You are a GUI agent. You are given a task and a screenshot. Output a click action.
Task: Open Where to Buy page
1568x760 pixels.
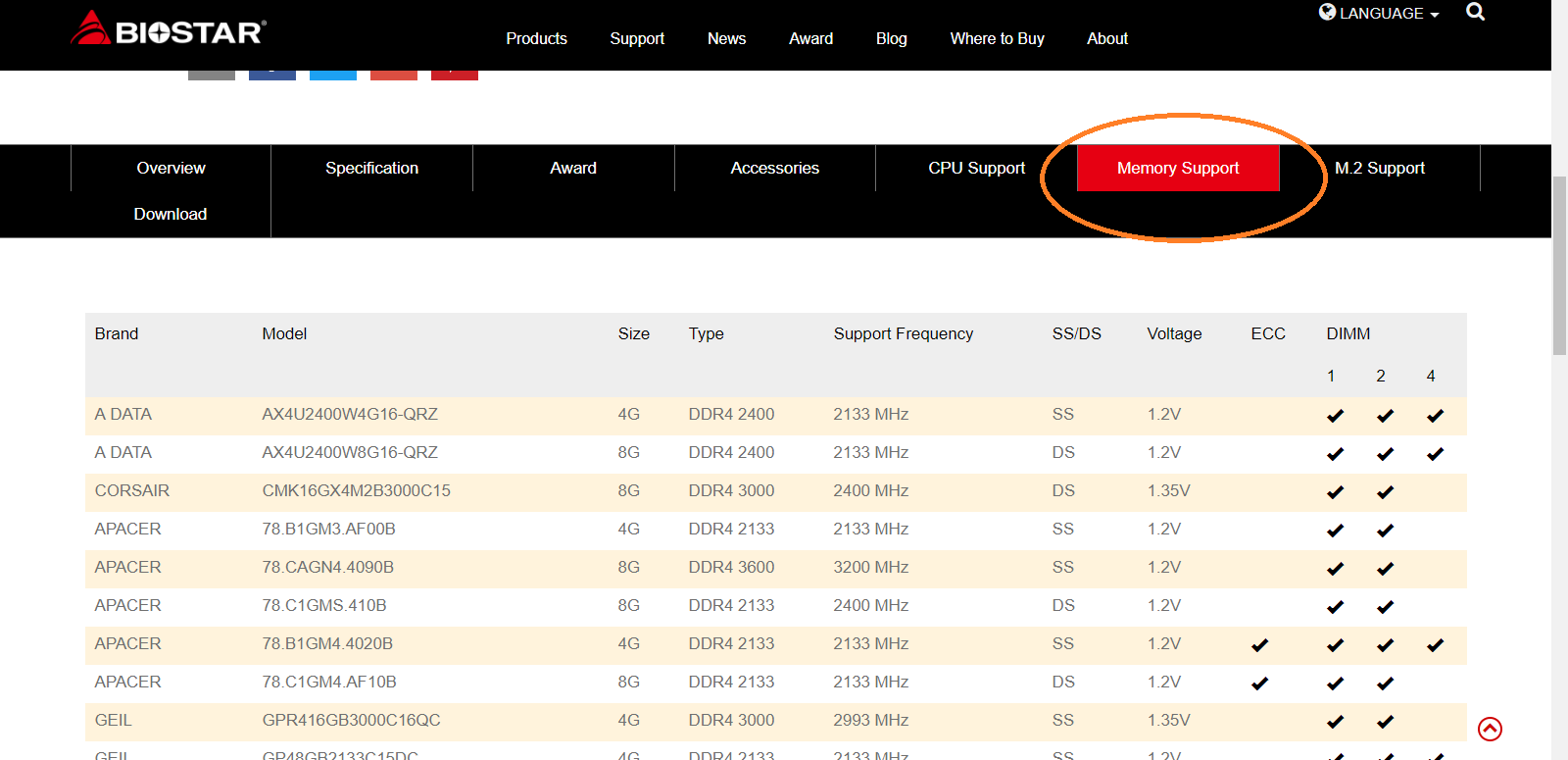pyautogui.click(x=997, y=38)
